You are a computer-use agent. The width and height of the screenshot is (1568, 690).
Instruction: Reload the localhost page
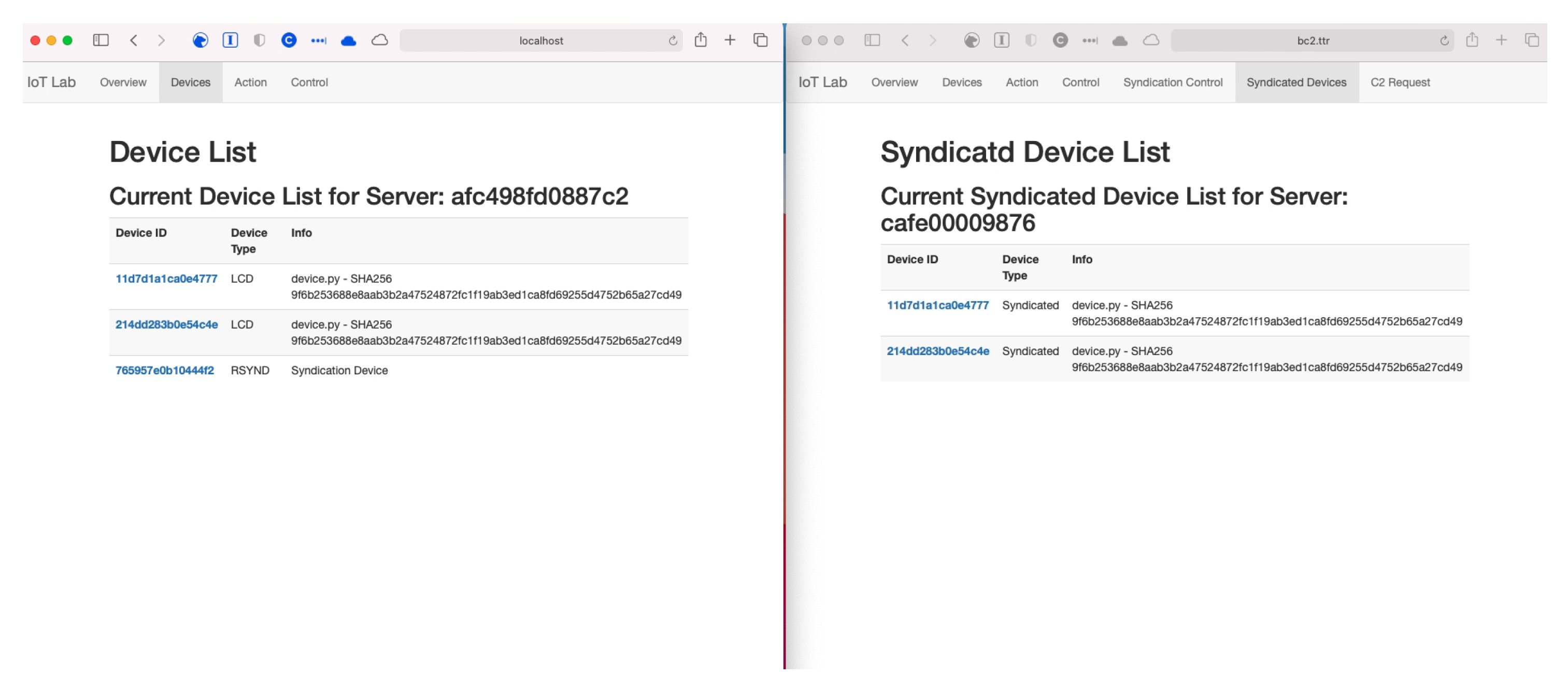pos(673,41)
